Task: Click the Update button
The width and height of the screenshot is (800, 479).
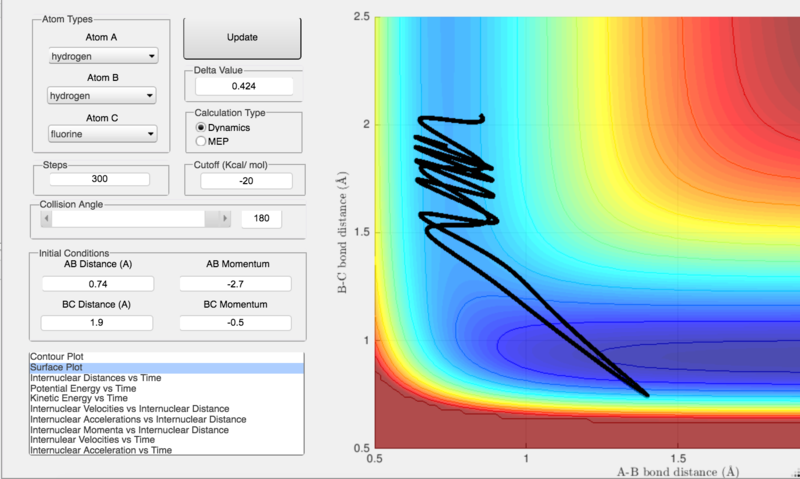Action: pyautogui.click(x=242, y=38)
